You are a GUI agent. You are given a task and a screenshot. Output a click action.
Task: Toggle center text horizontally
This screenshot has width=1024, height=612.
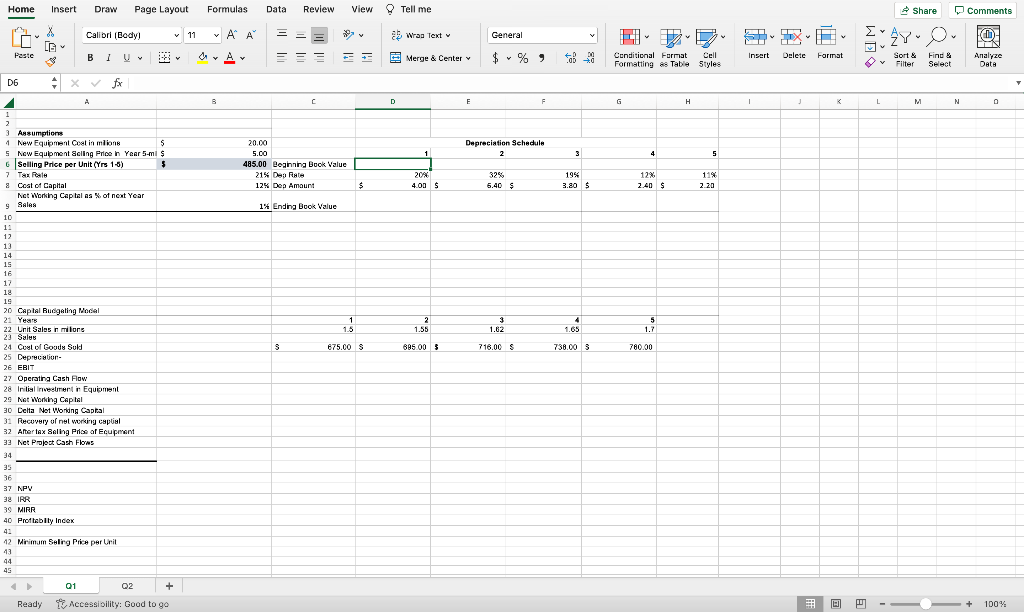click(300, 57)
